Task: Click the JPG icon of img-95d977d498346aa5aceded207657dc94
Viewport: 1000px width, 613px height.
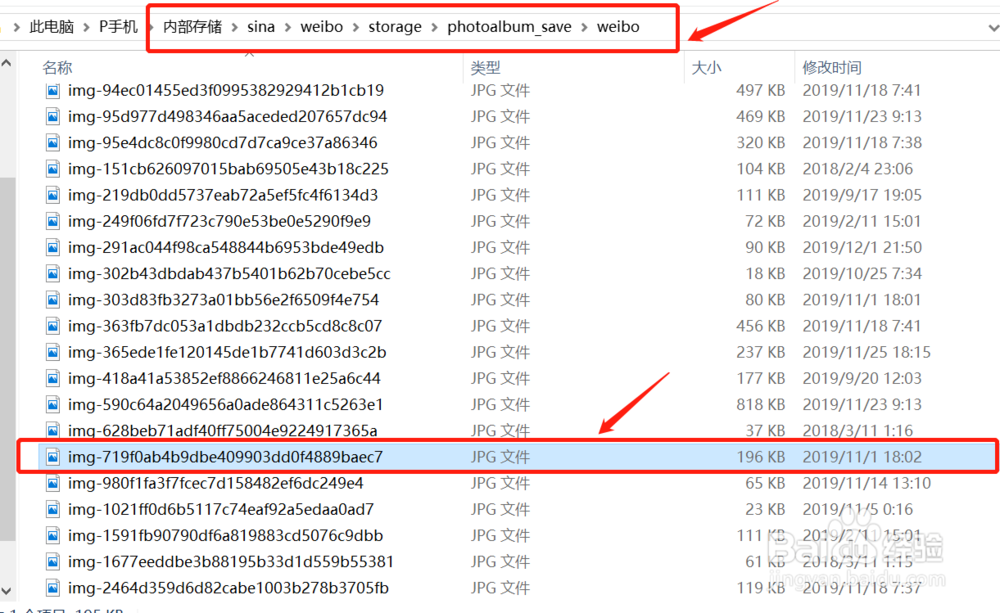Action: tap(53, 117)
